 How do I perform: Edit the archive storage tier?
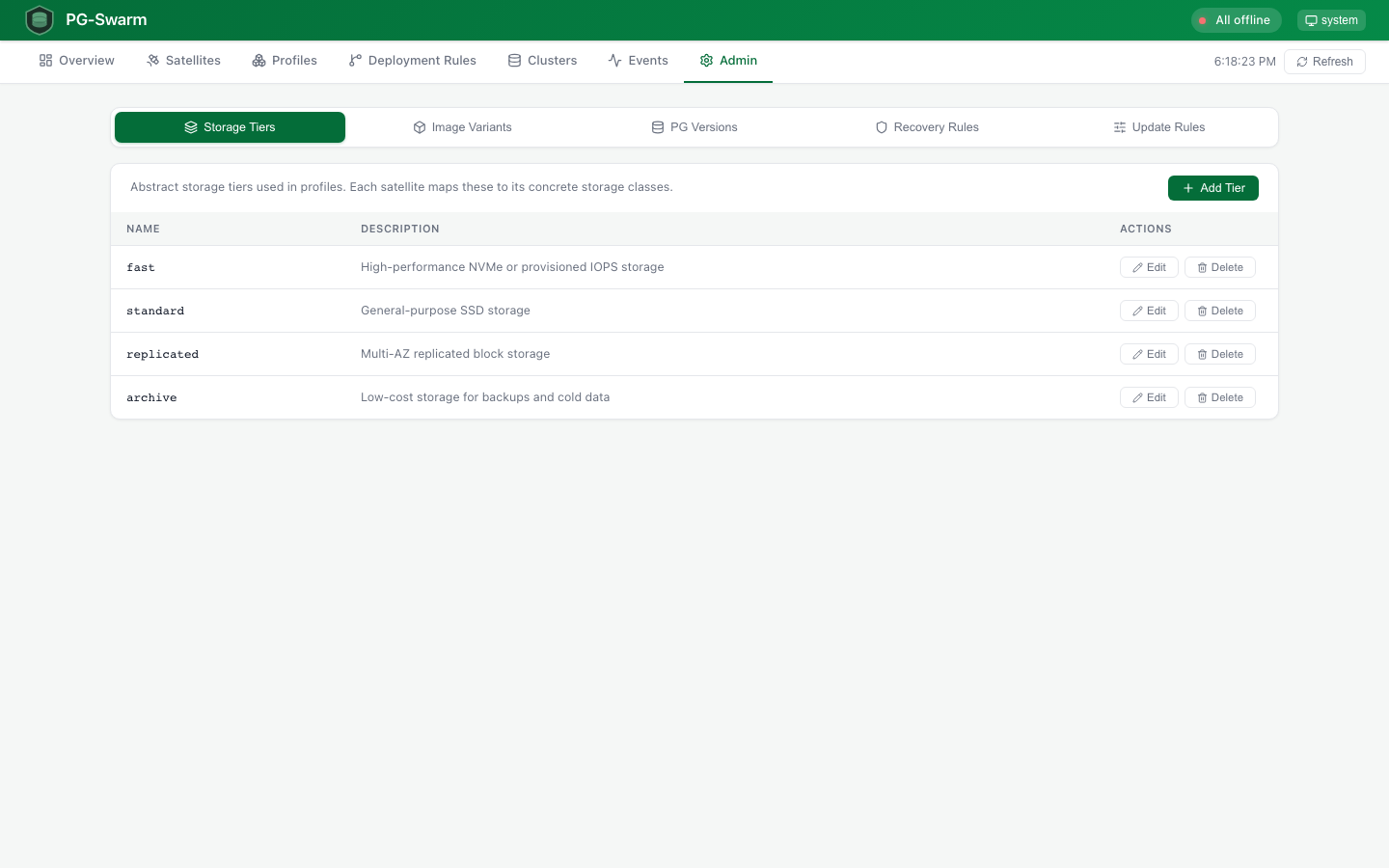(1149, 397)
